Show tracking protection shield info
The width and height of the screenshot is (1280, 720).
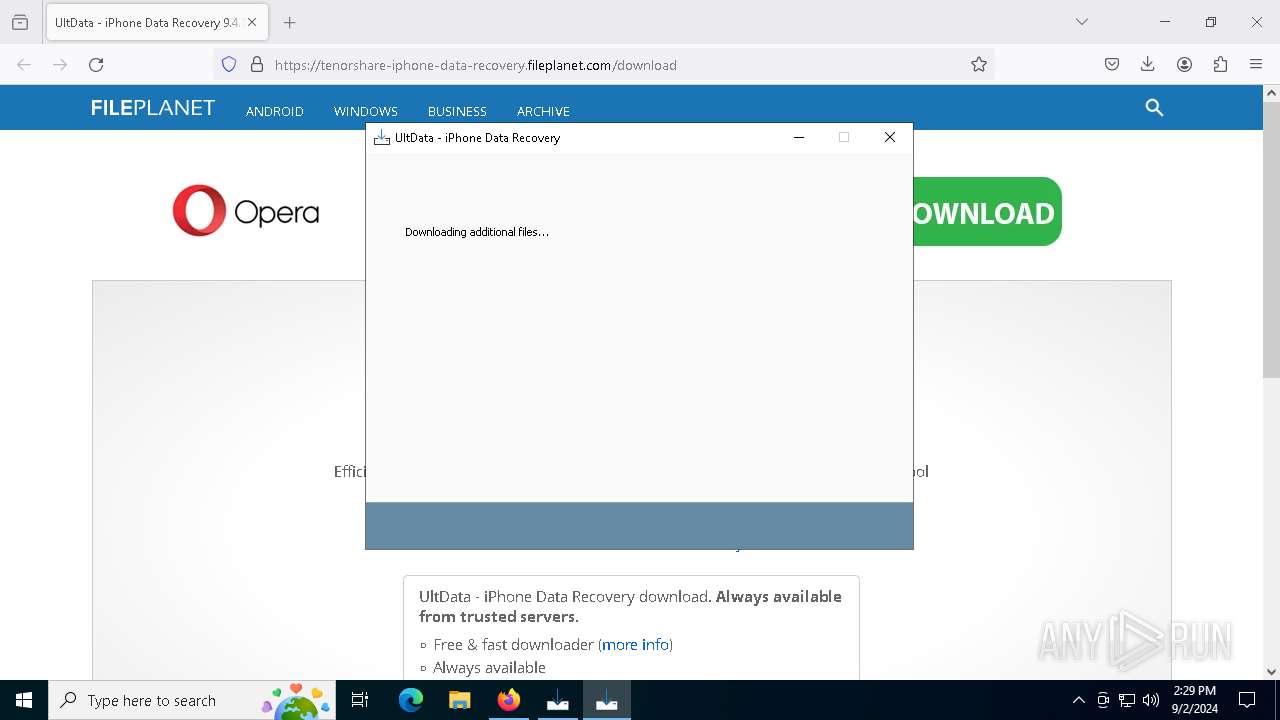click(229, 64)
